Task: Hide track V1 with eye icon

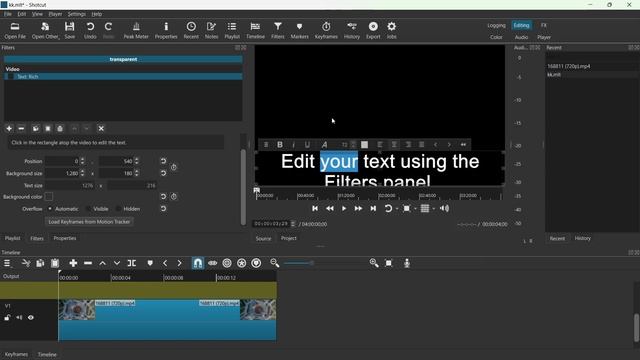Action: pos(31,318)
